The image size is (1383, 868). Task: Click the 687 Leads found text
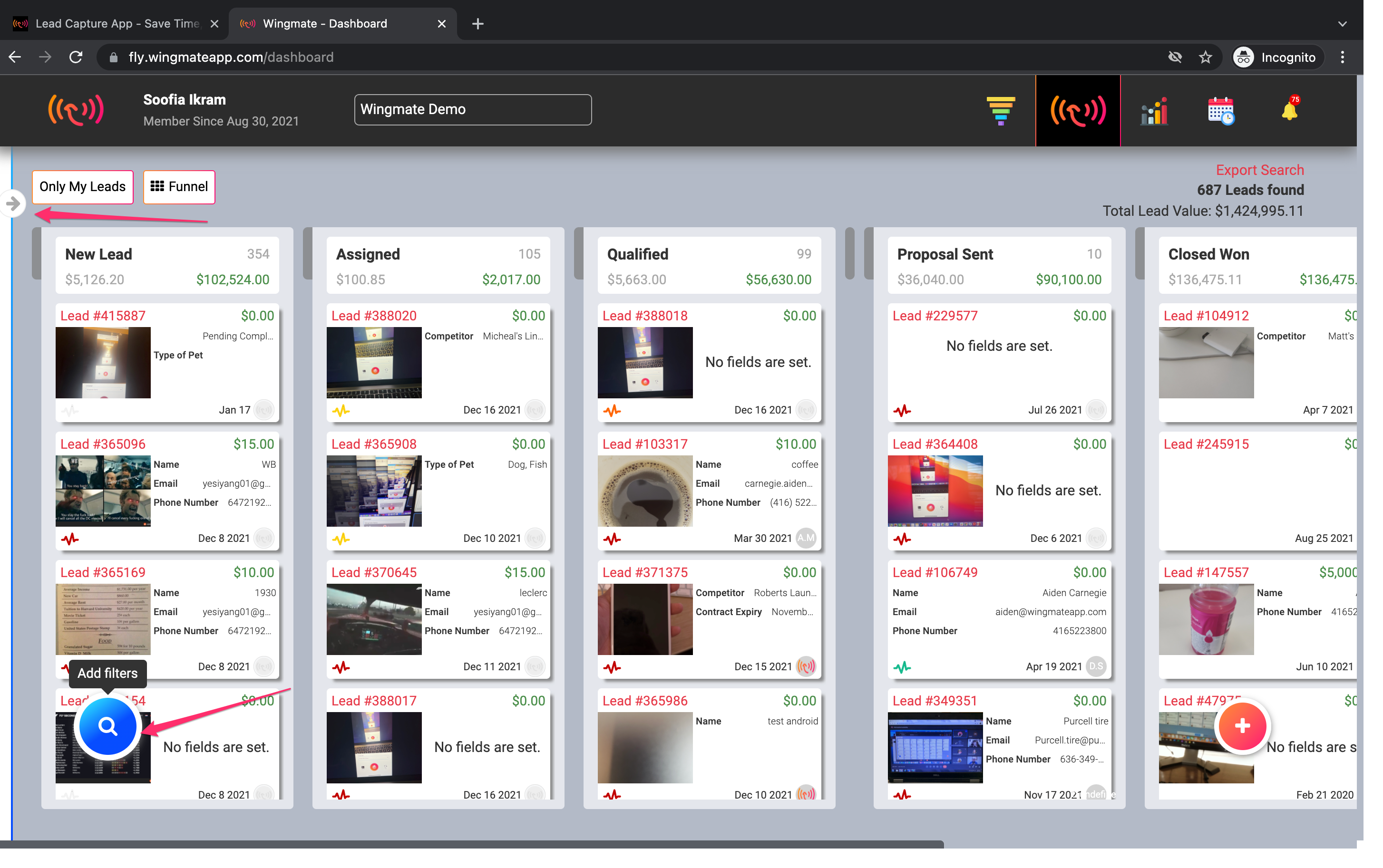point(1250,190)
